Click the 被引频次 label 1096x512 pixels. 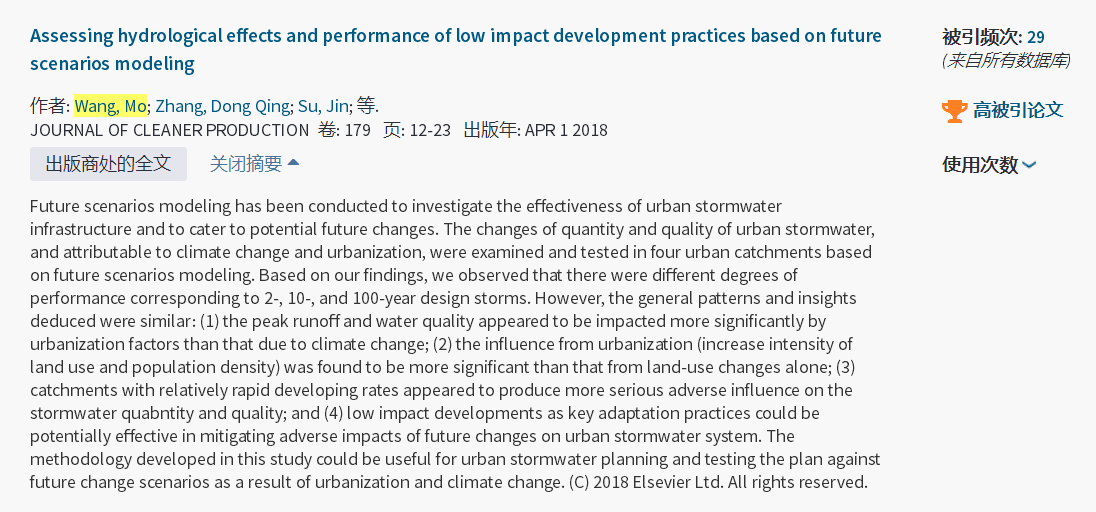coord(981,37)
